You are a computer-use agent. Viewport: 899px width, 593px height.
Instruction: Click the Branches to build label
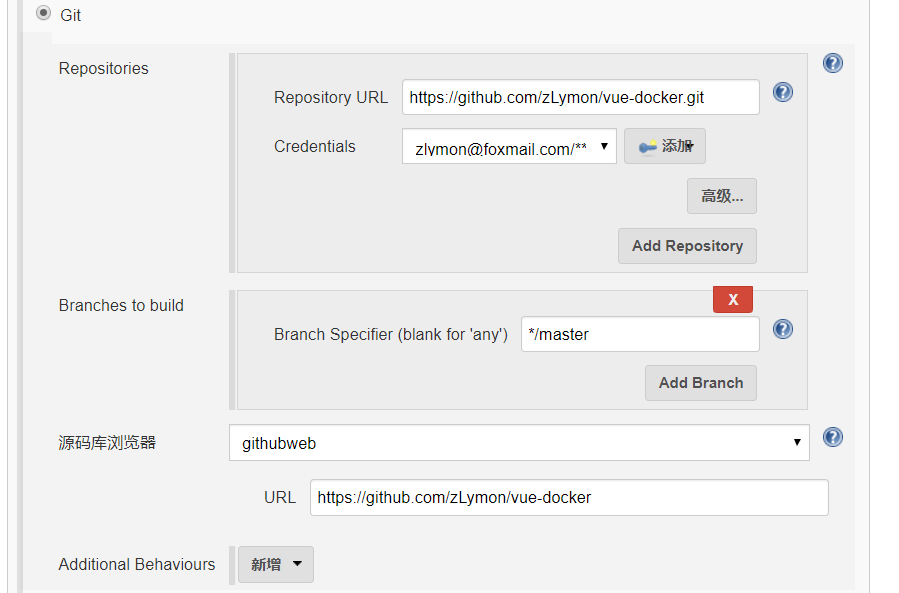tap(121, 306)
